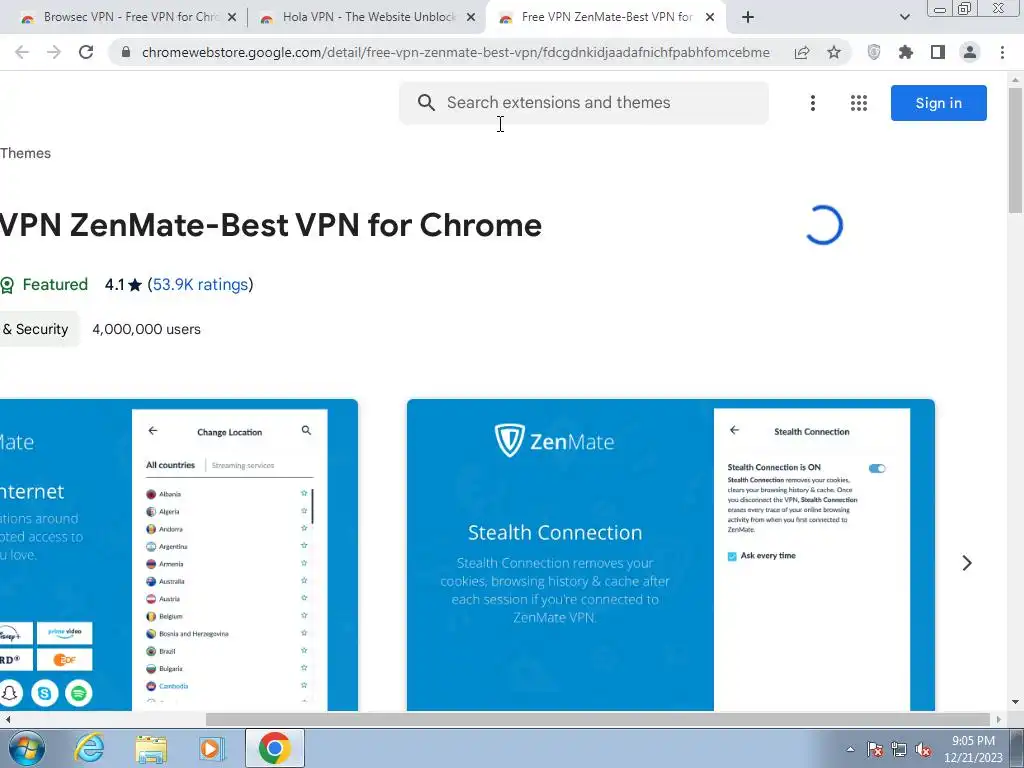Open the 53.9K ratings link
The height and width of the screenshot is (768, 1024).
[200, 285]
